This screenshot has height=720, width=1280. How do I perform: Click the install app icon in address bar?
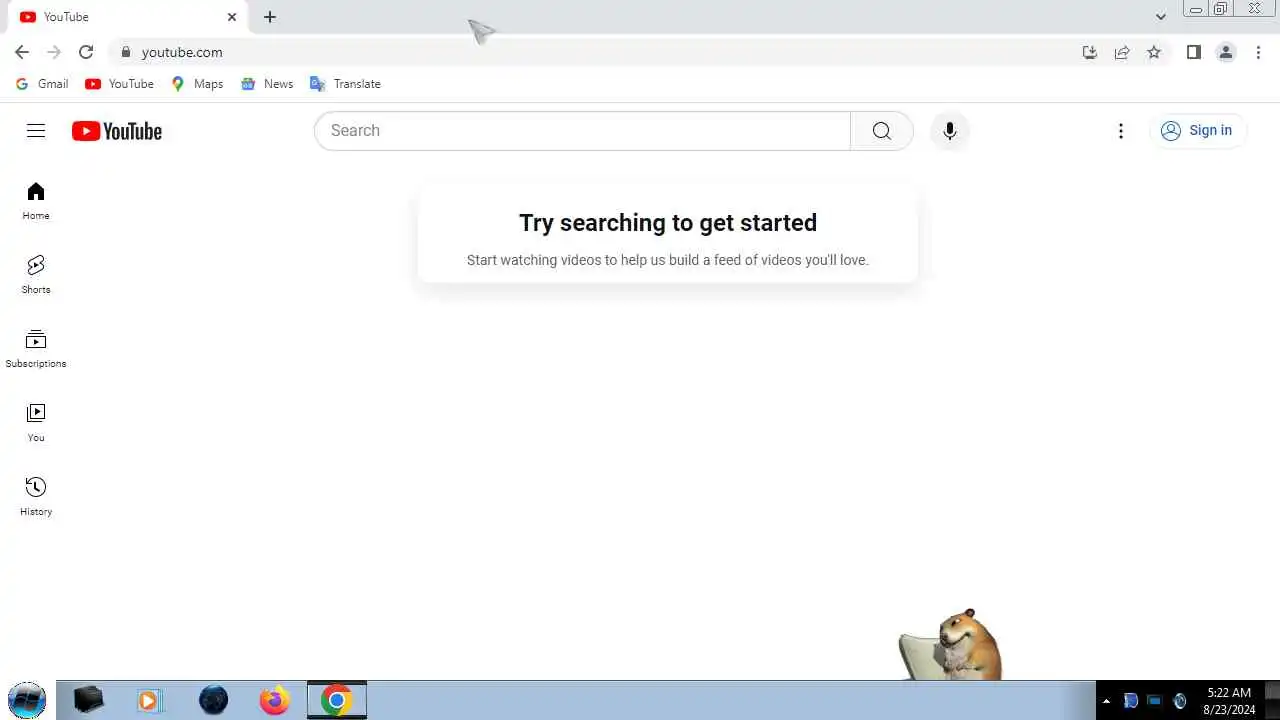(1090, 52)
